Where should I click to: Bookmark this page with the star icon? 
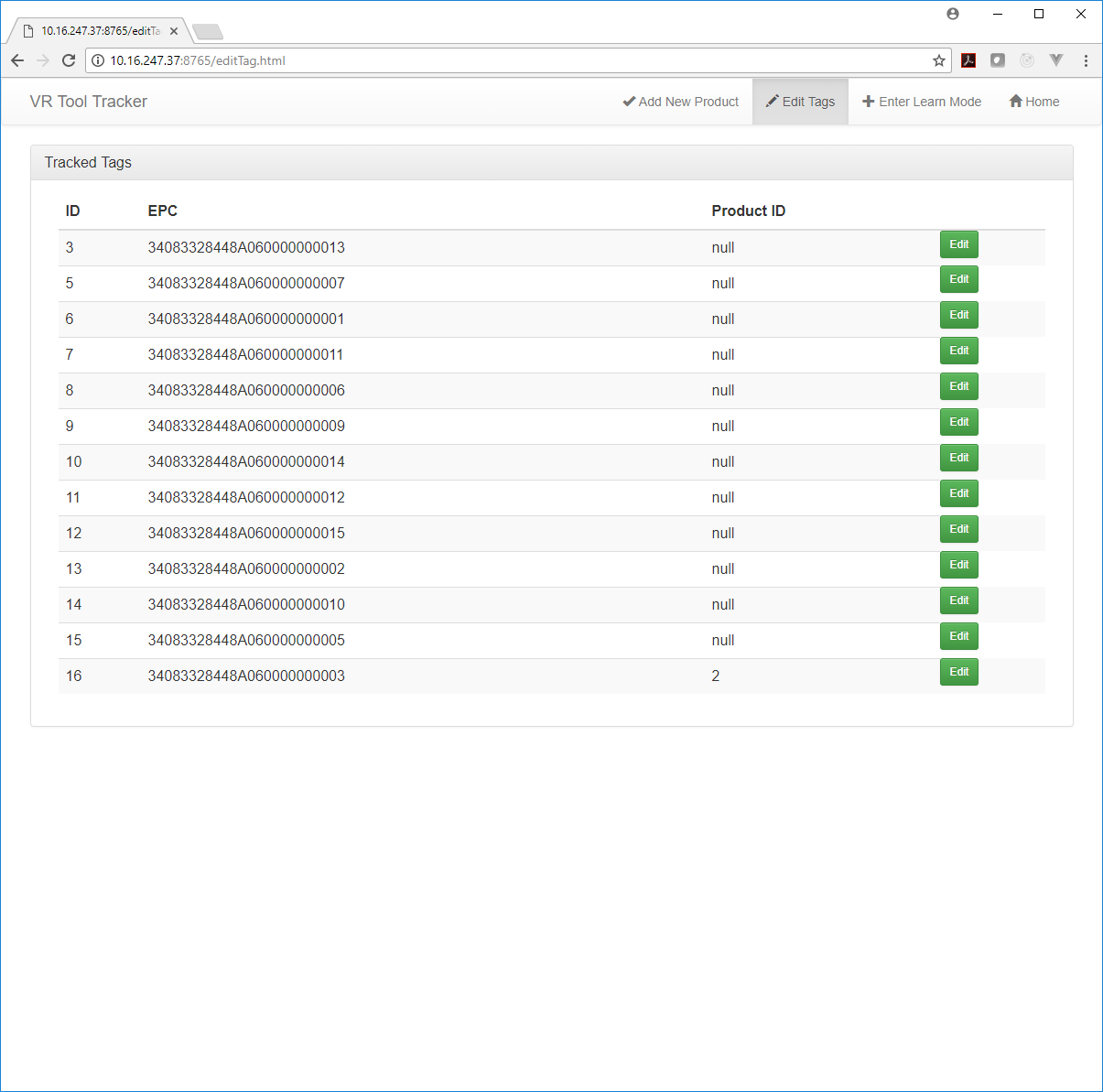[x=938, y=60]
